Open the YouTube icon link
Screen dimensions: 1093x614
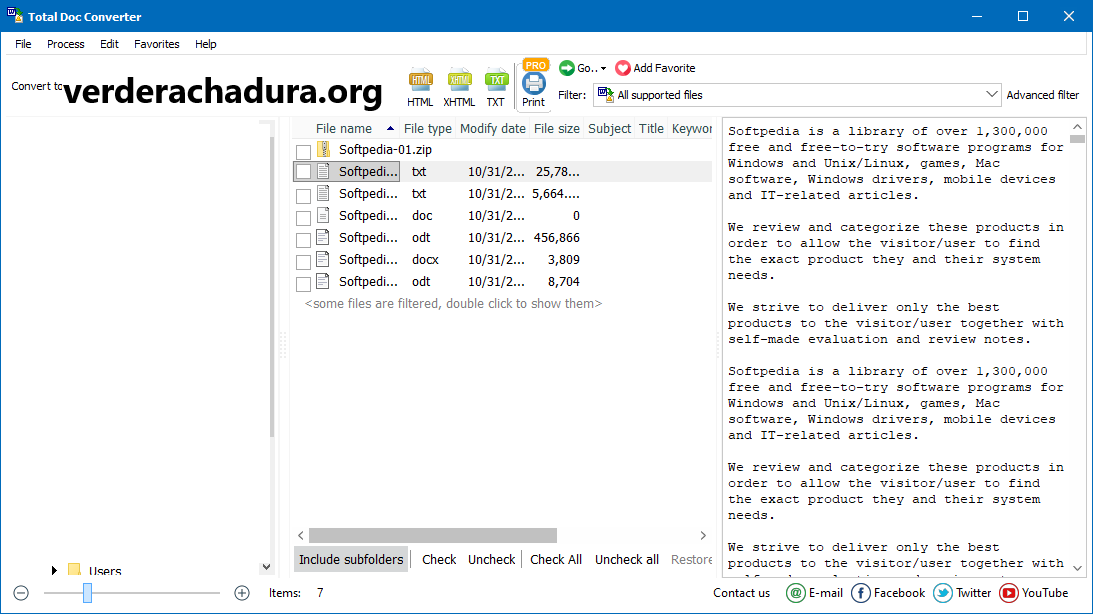pyautogui.click(x=1008, y=592)
